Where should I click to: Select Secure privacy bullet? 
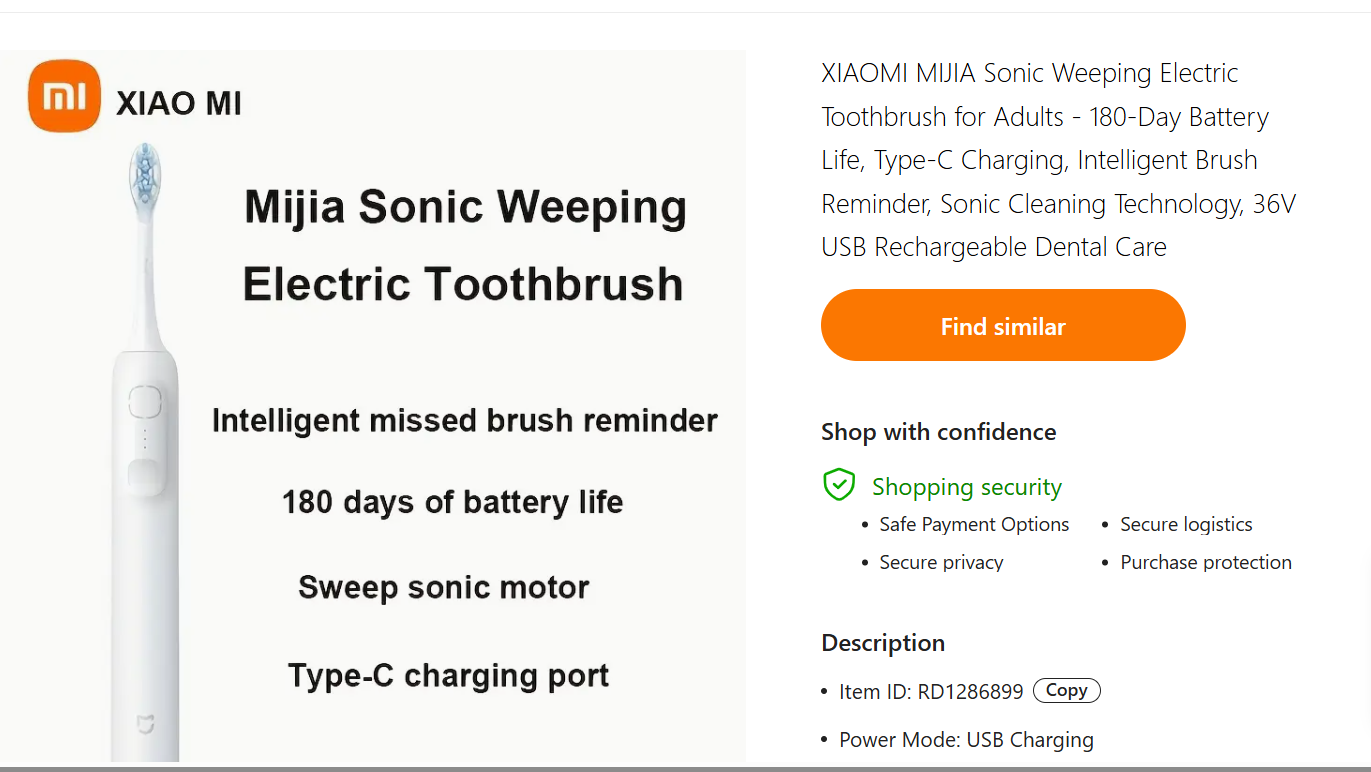point(940,562)
